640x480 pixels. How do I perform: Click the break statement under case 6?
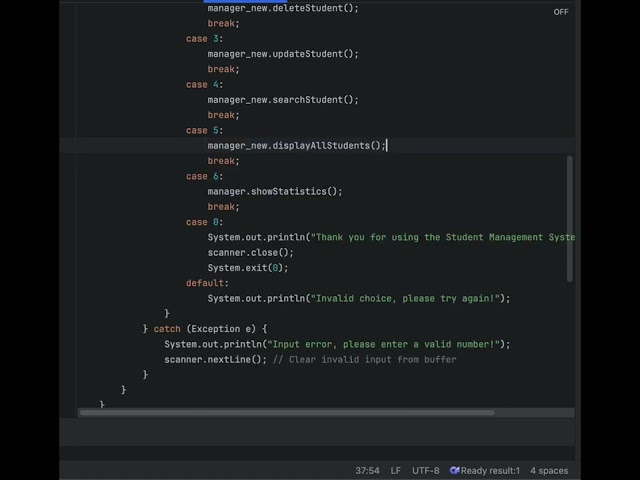point(223,207)
